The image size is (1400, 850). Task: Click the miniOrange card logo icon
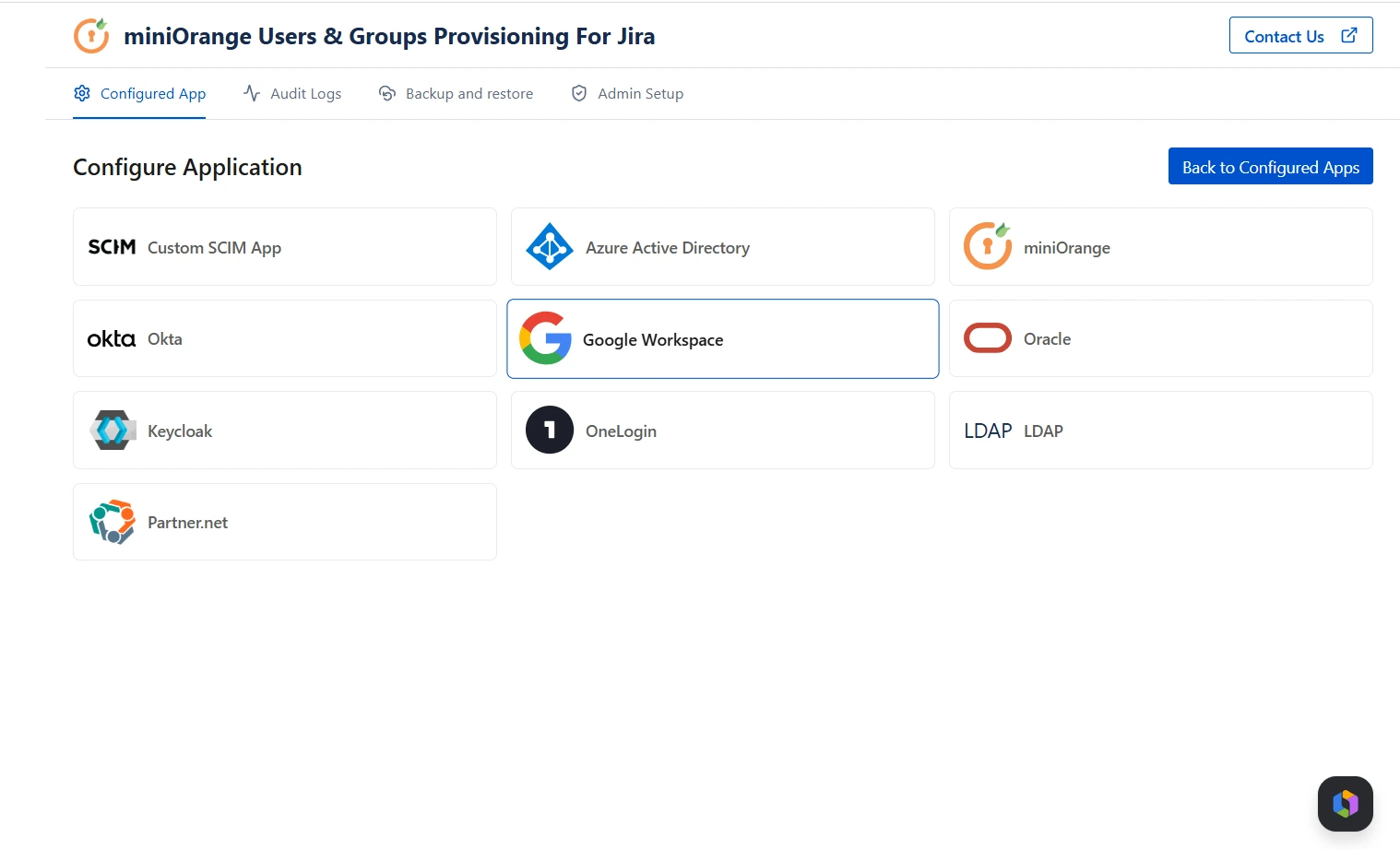click(988, 246)
